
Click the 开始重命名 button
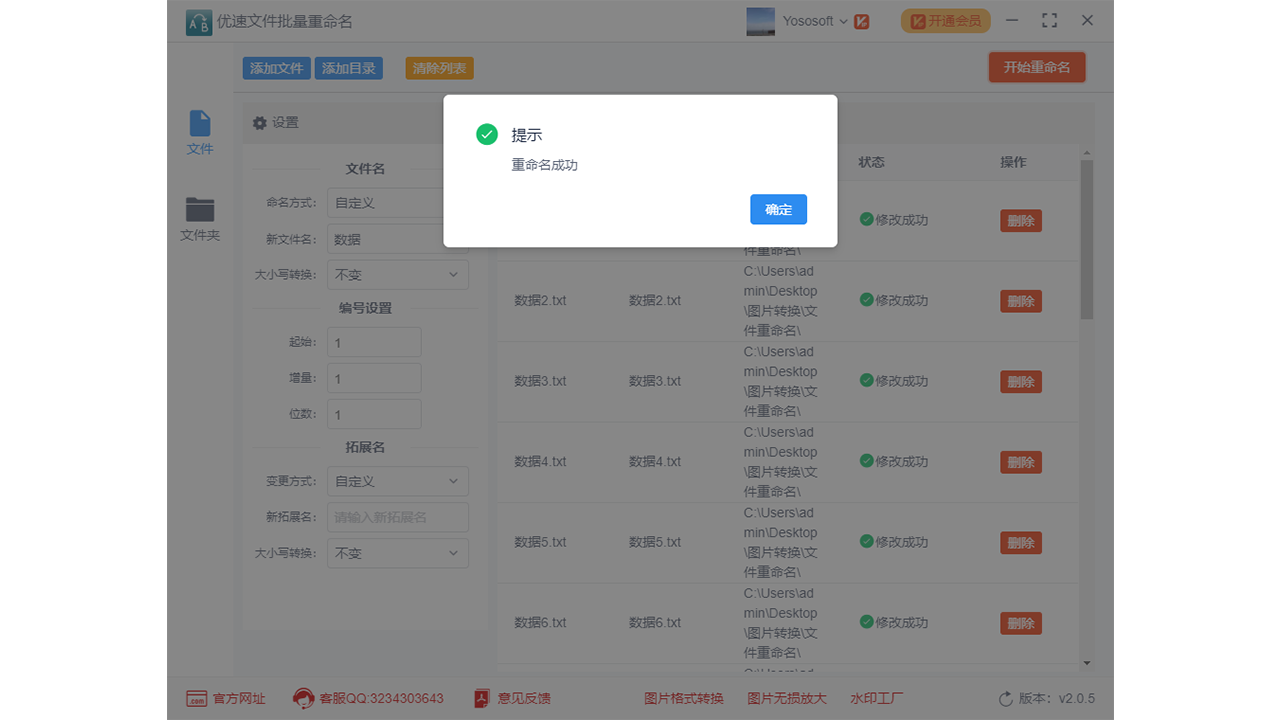1037,68
